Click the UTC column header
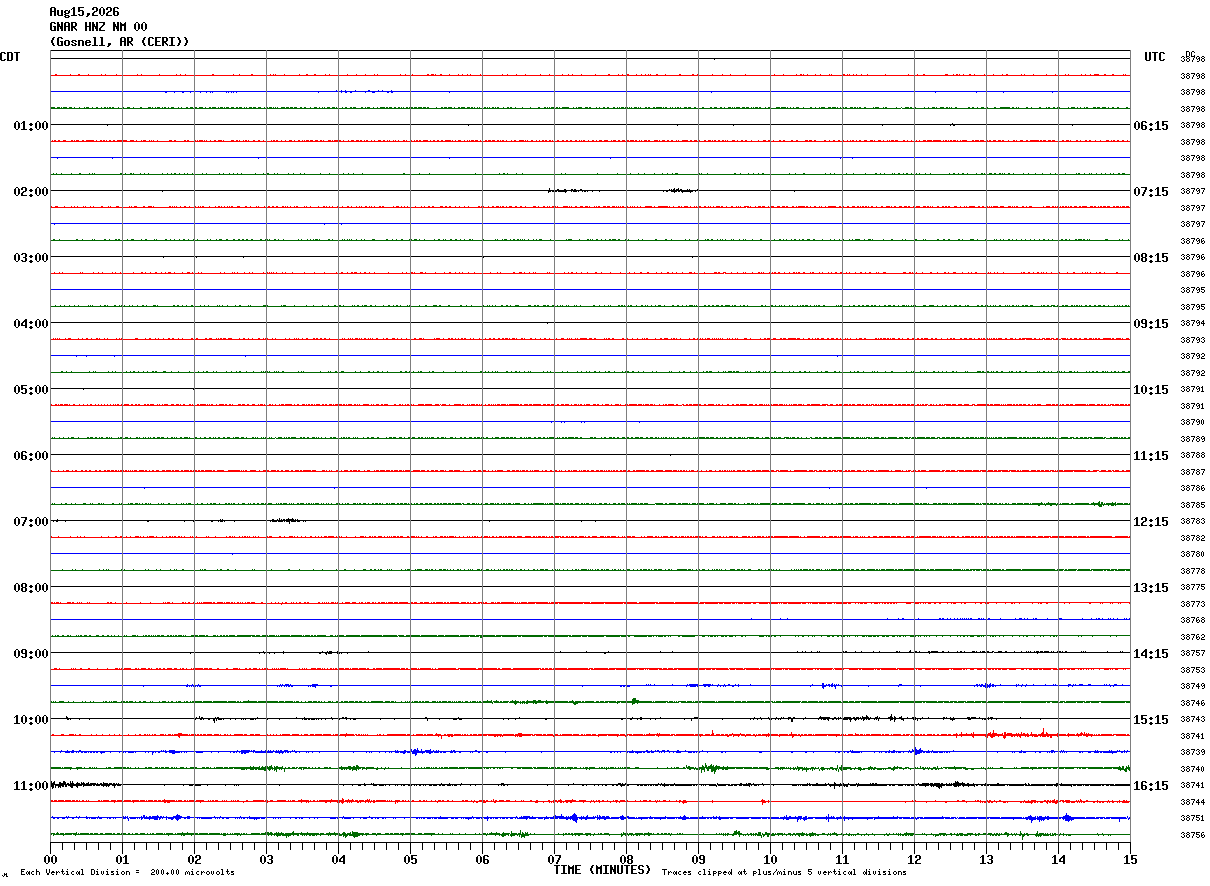The image size is (1210, 886). [1155, 57]
